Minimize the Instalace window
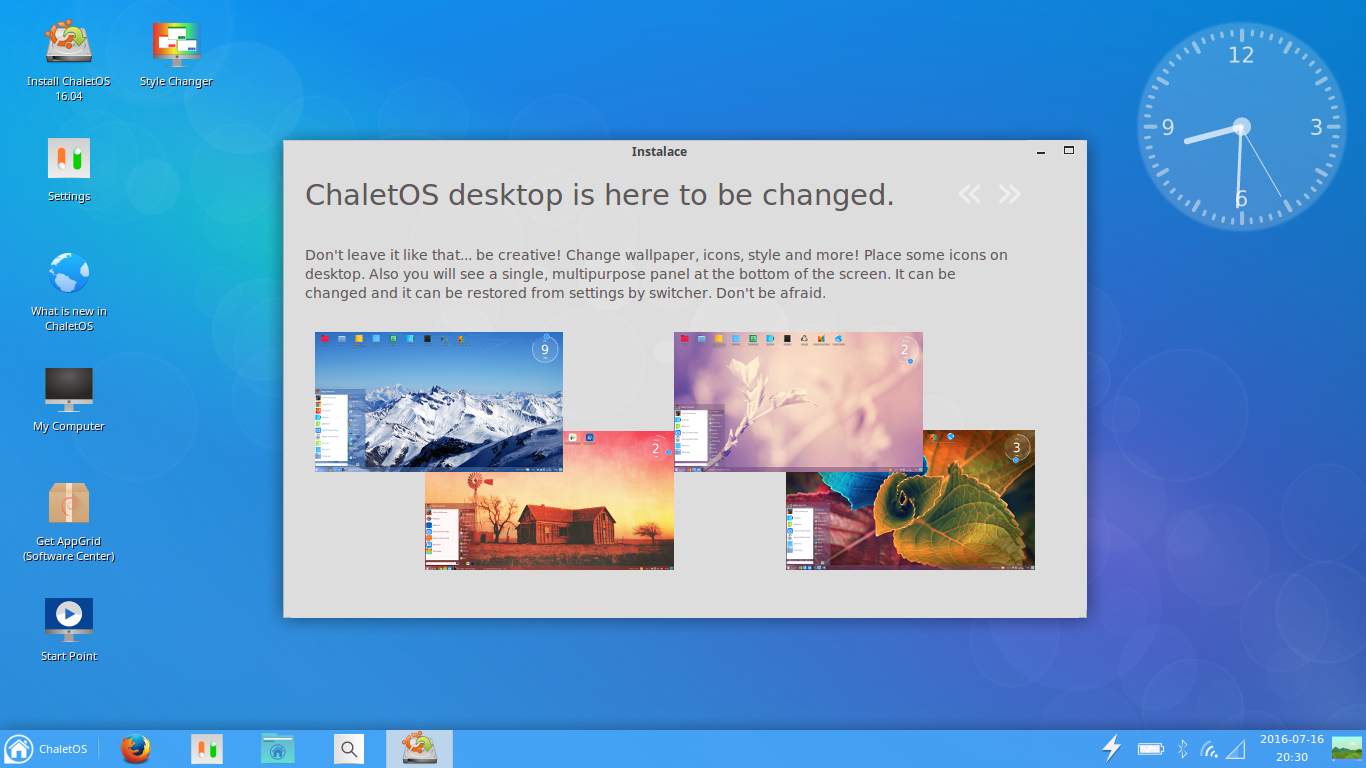1366x768 pixels. tap(1041, 152)
